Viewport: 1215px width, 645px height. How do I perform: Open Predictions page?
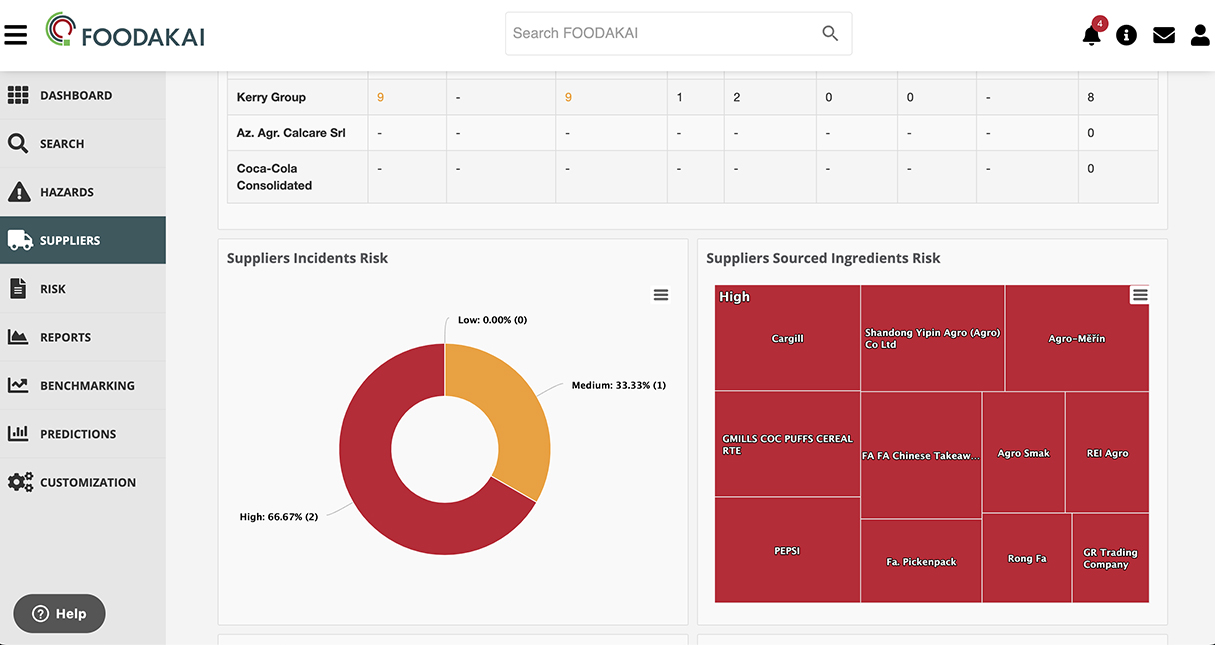tap(83, 434)
